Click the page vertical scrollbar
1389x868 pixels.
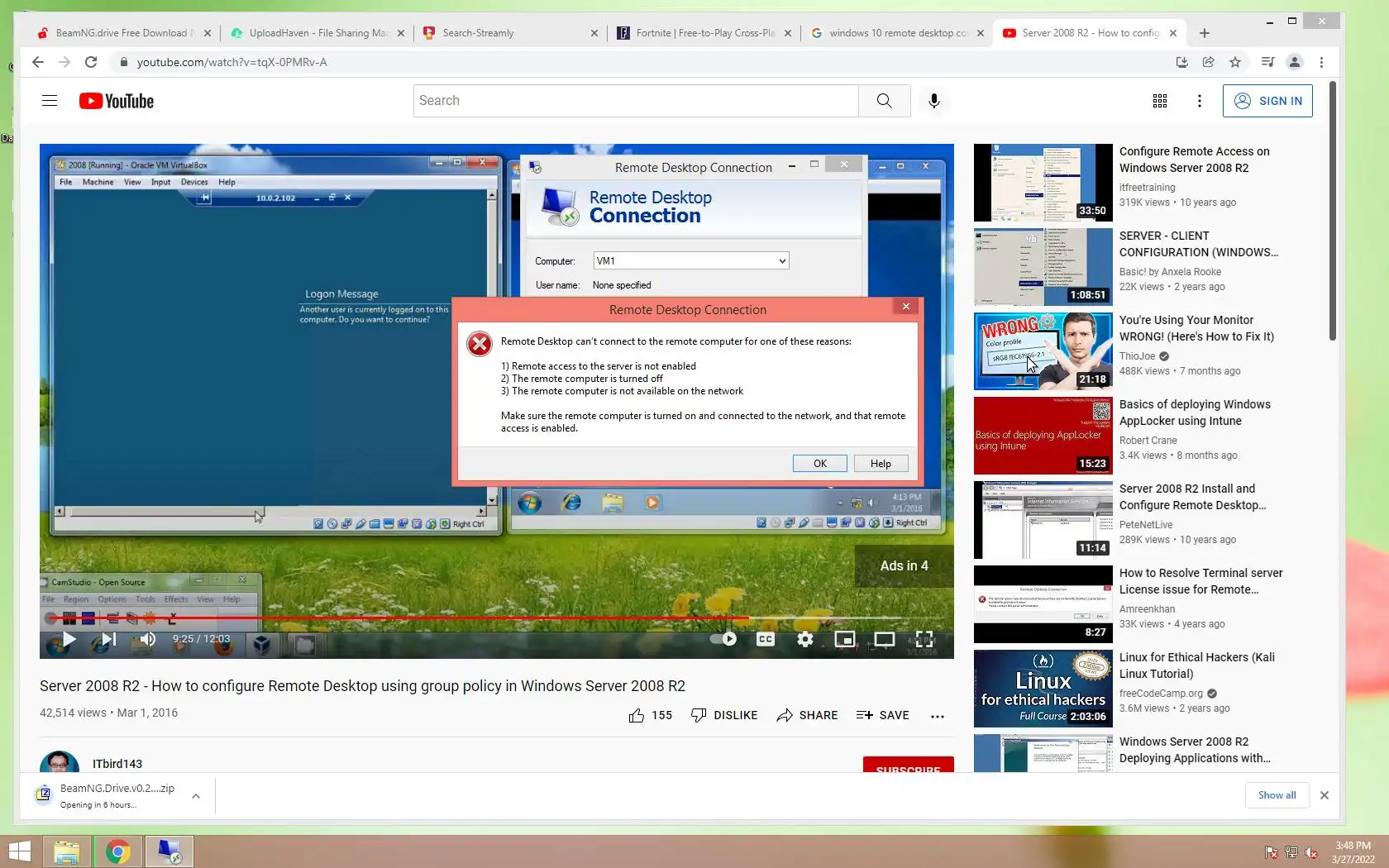tap(1332, 211)
